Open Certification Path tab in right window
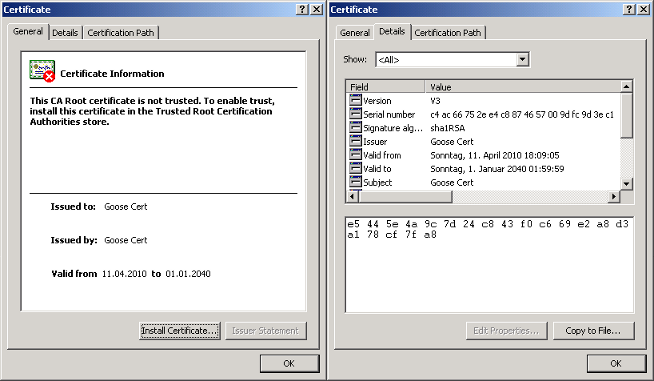Viewport: 654px width, 381px height. [x=448, y=33]
